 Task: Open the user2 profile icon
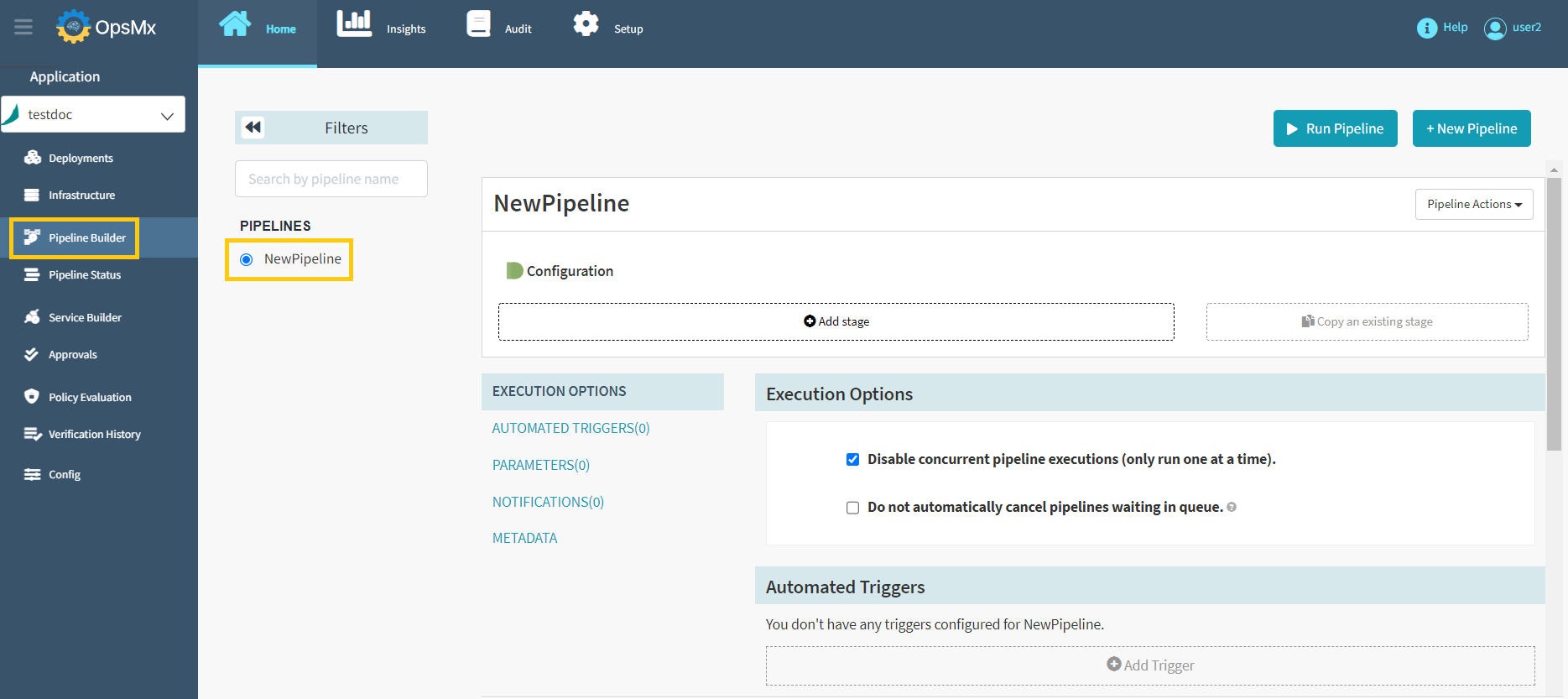tap(1494, 29)
